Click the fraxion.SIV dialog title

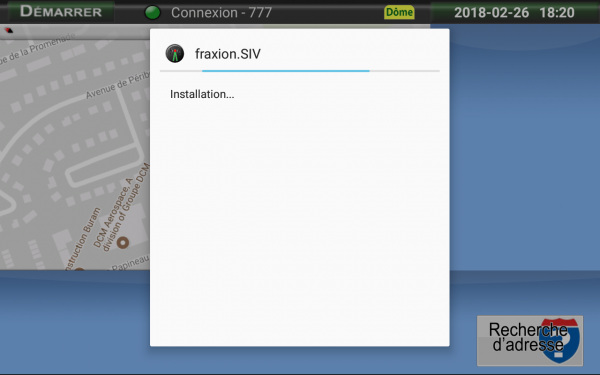(228, 54)
